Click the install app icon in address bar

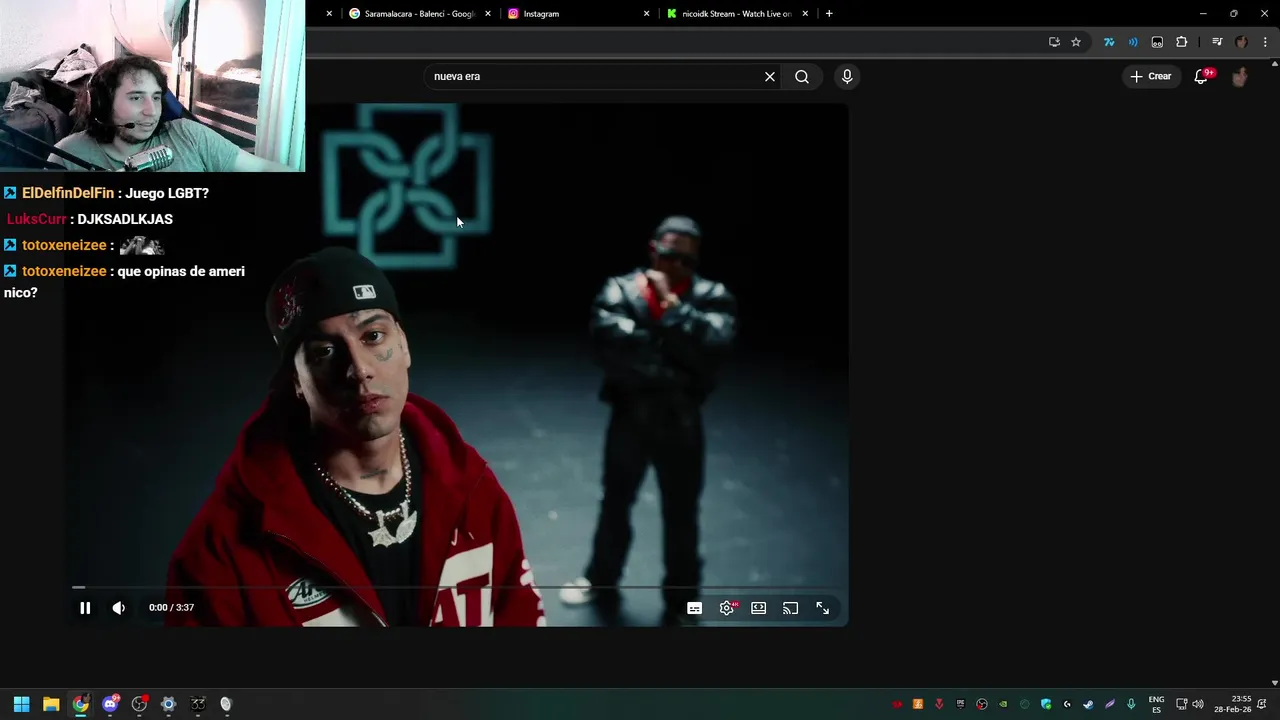(1054, 42)
